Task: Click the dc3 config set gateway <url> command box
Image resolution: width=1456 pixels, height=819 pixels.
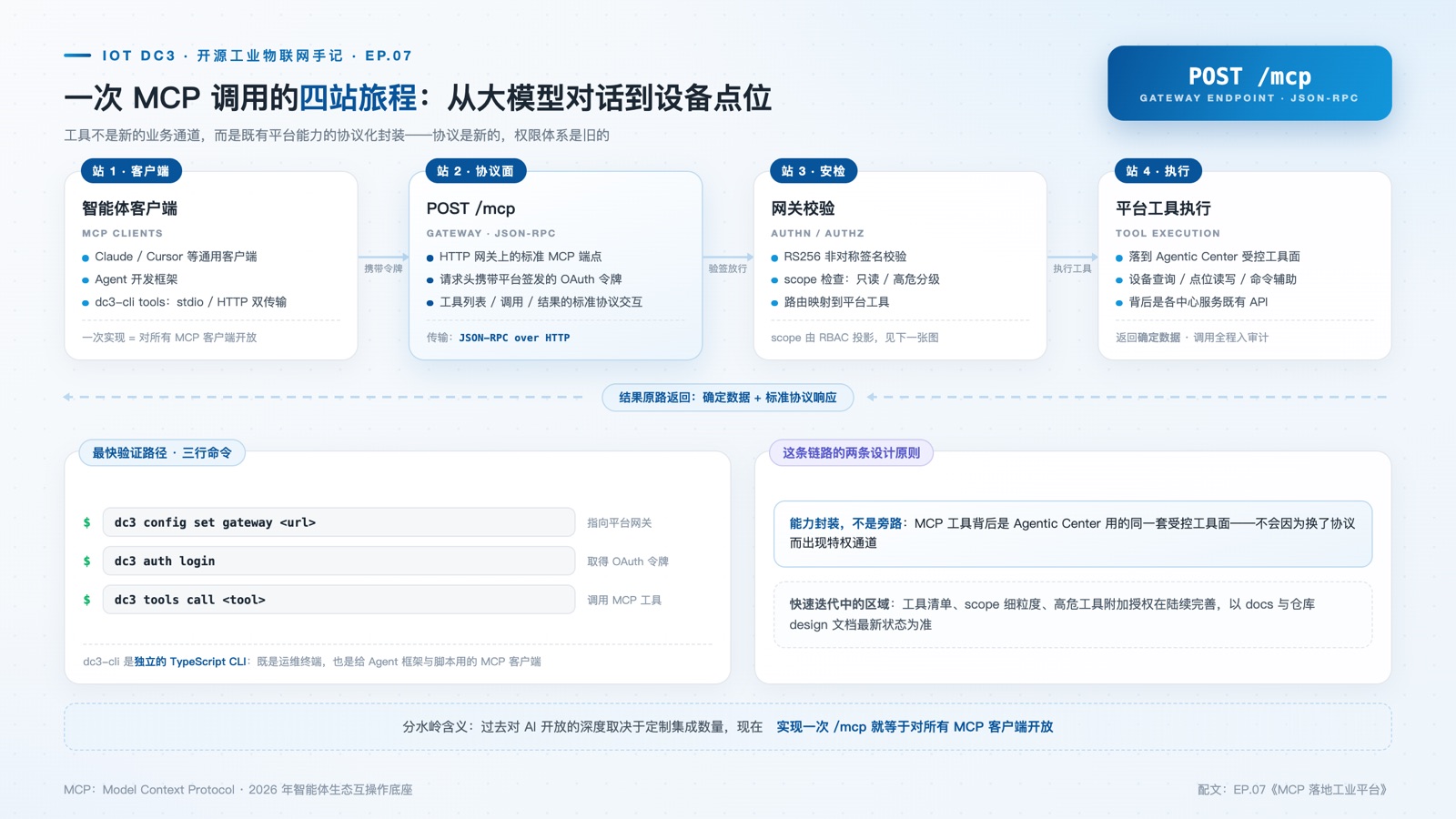Action: click(339, 522)
